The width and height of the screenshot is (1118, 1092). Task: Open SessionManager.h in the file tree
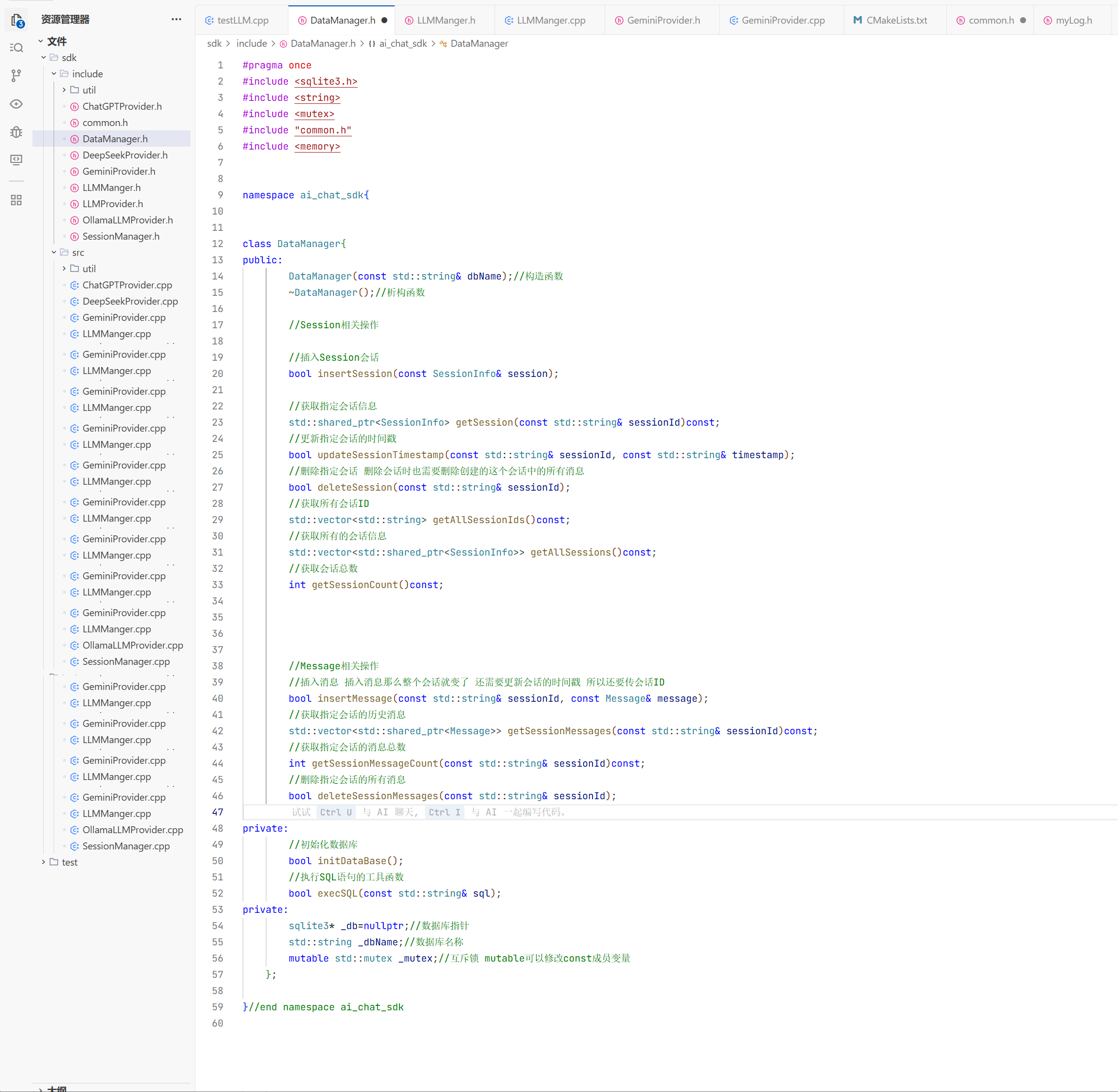point(121,236)
